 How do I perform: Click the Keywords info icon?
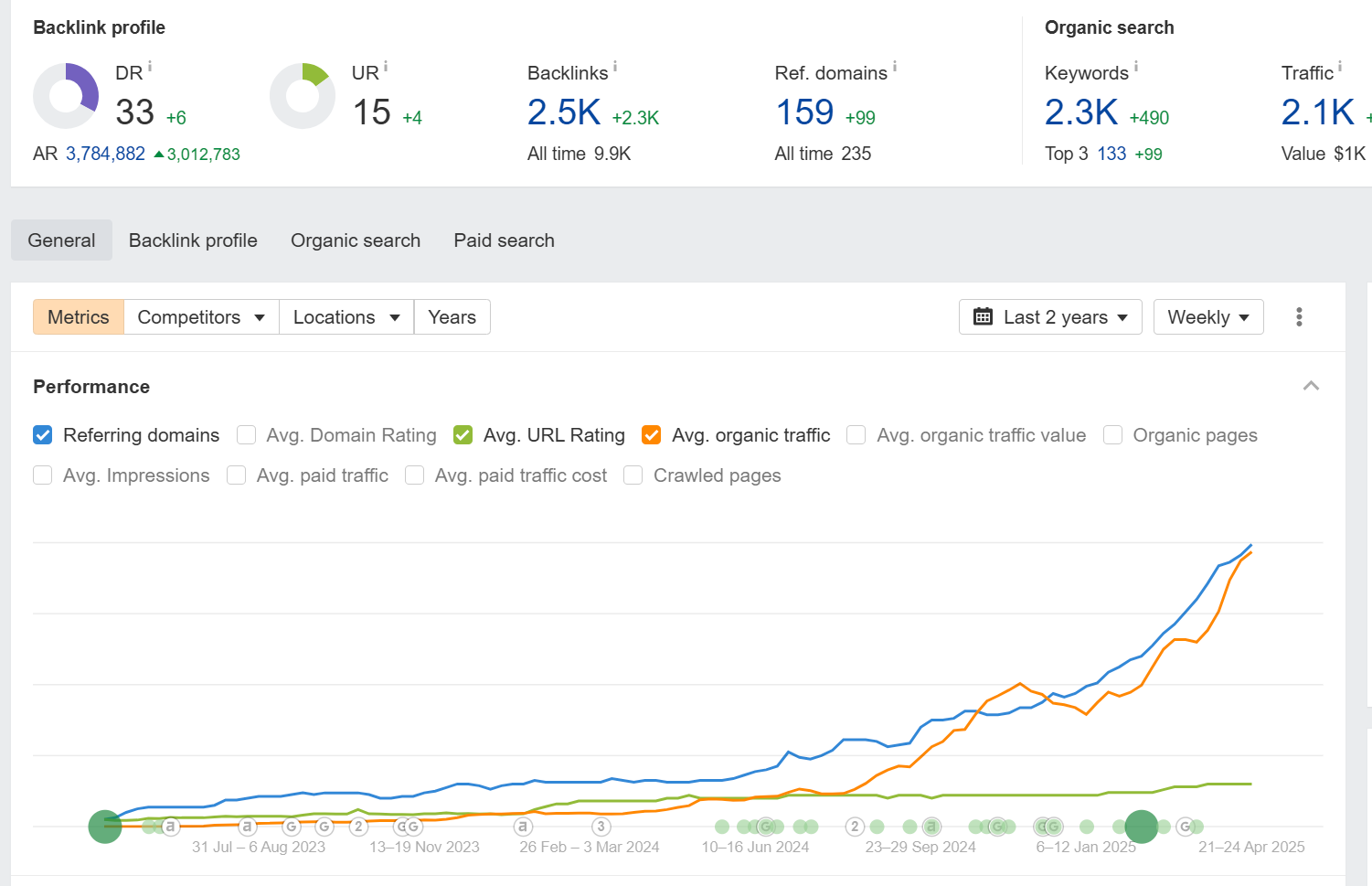pos(1136,67)
